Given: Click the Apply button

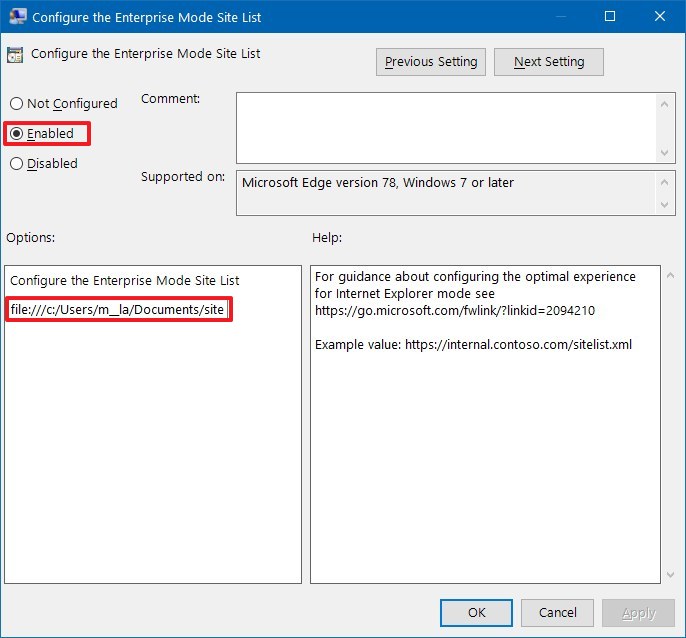Looking at the screenshot, I should point(638,613).
